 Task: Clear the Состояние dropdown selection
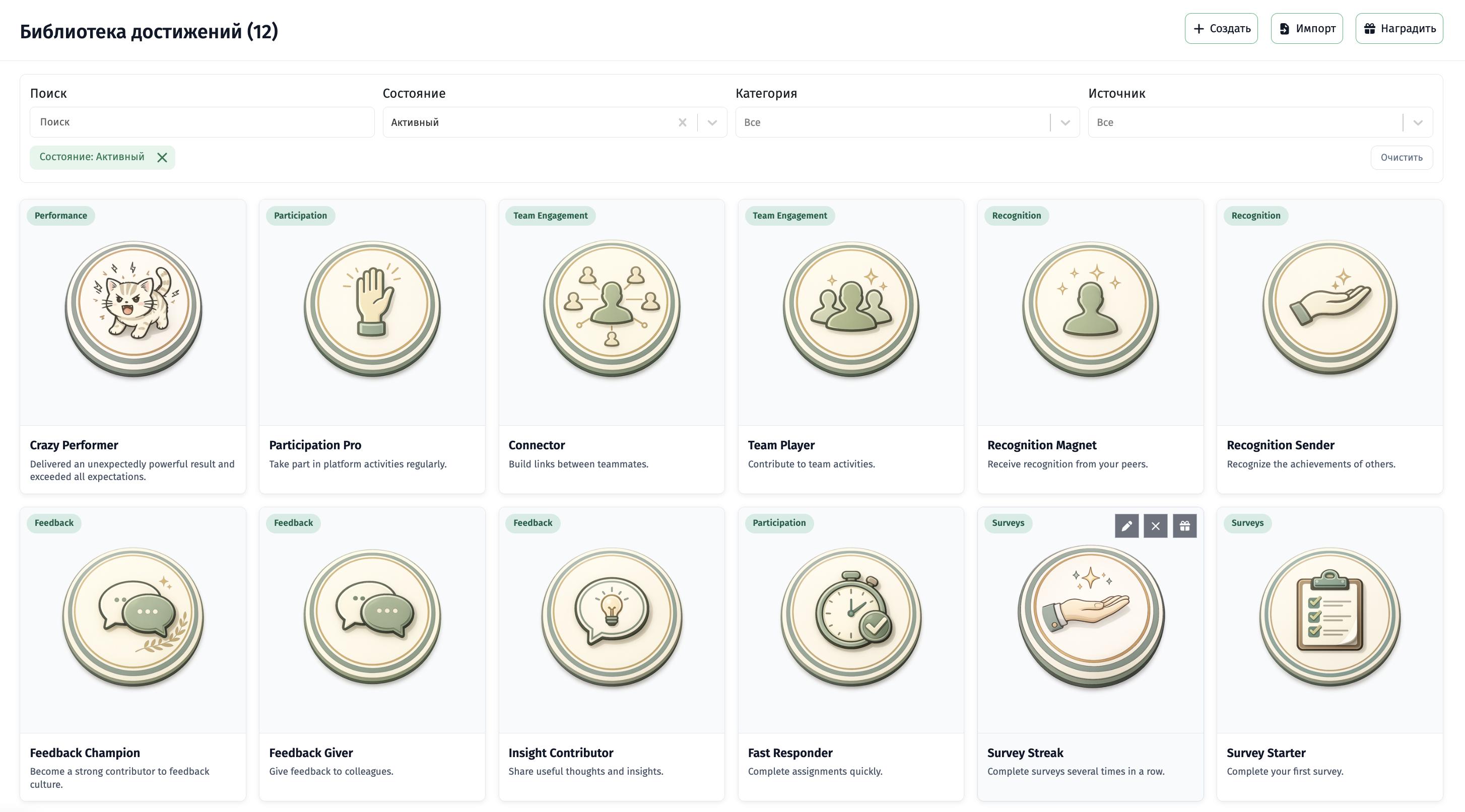pos(683,122)
